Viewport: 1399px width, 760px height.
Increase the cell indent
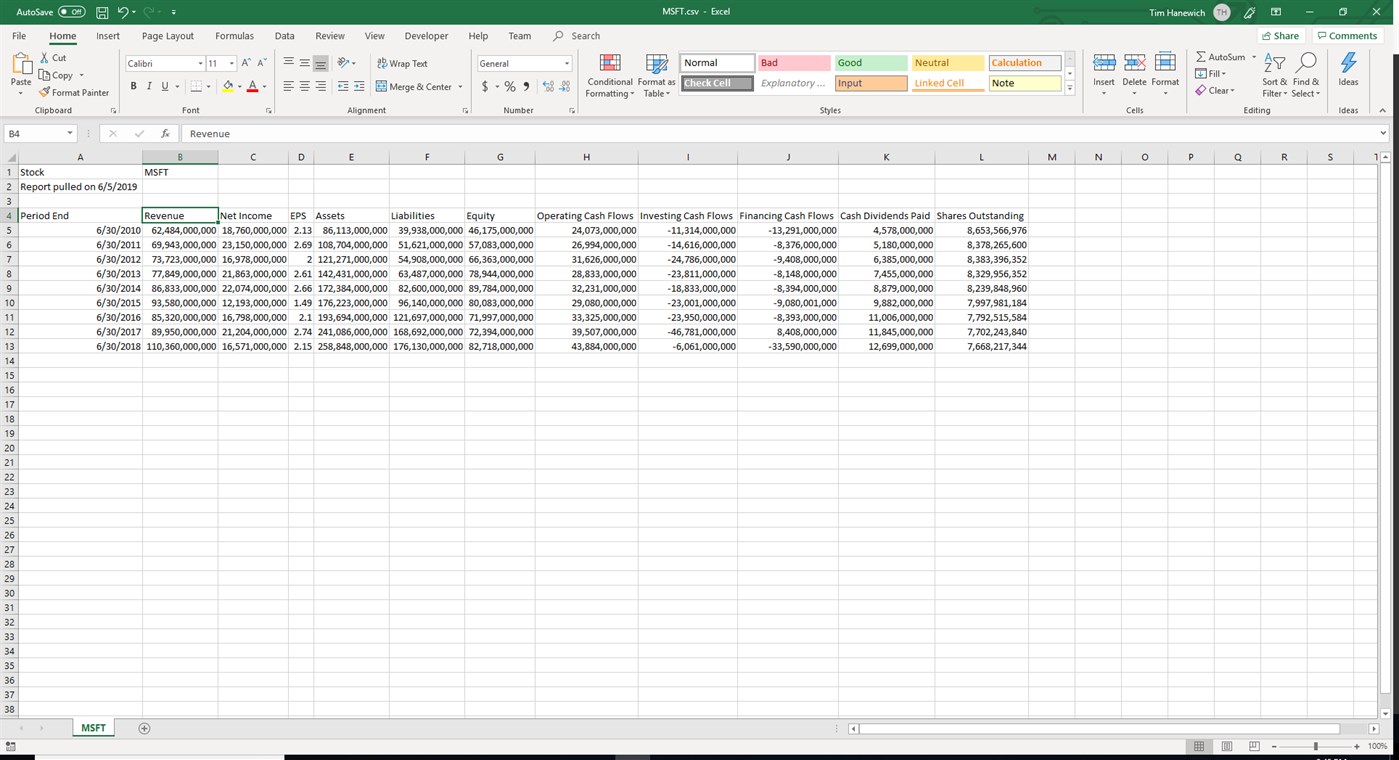358,87
